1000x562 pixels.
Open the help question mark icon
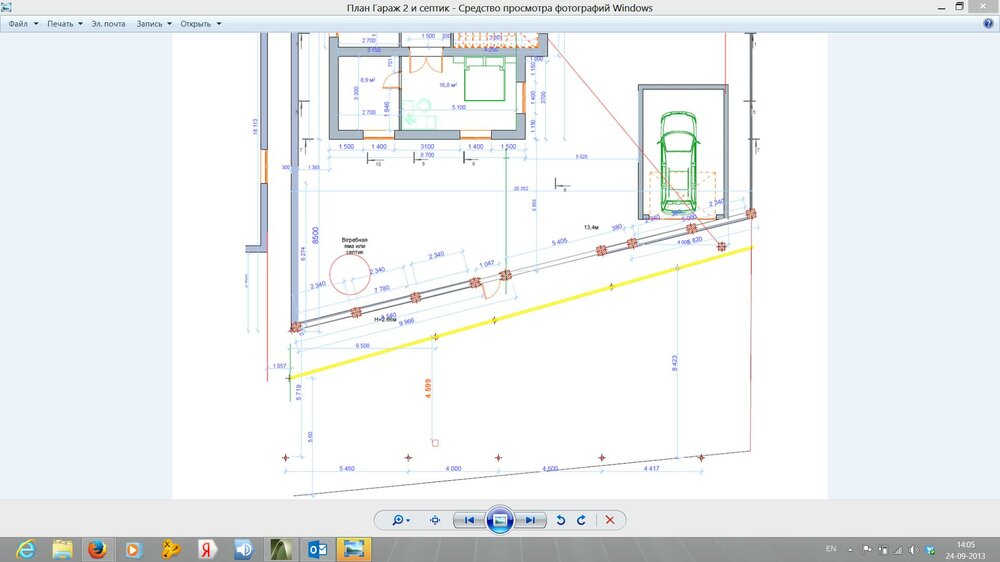pyautogui.click(x=988, y=24)
